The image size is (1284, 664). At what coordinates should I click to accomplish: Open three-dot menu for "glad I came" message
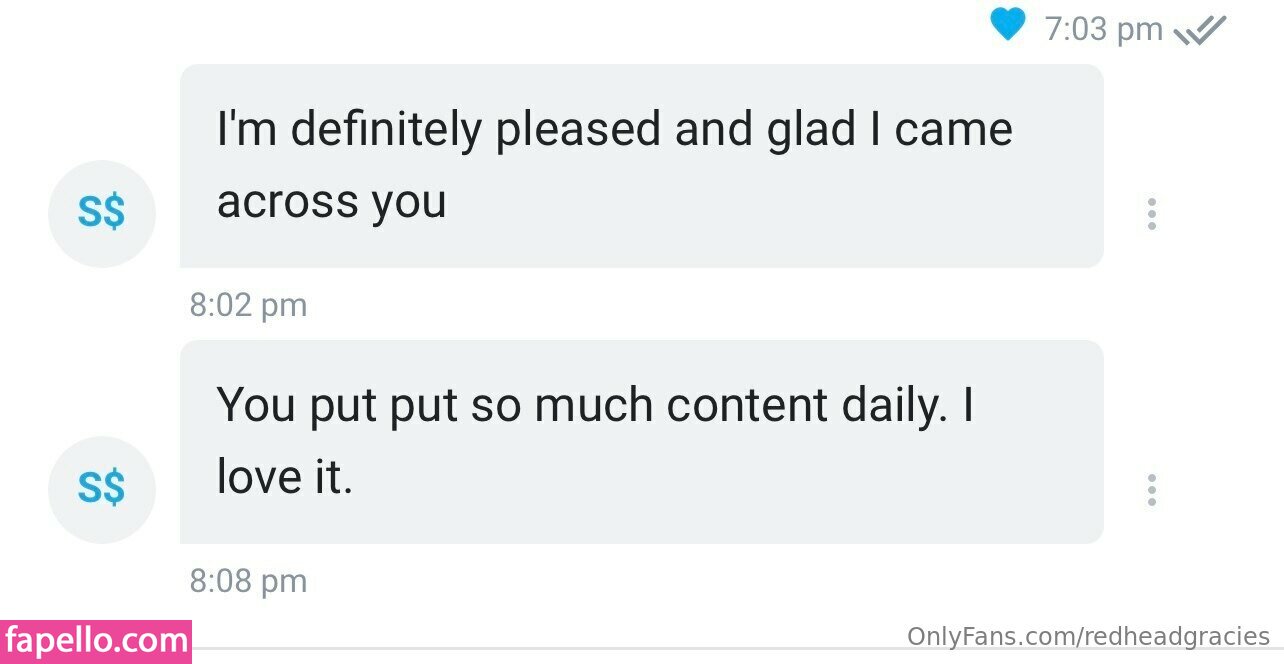(x=1152, y=214)
